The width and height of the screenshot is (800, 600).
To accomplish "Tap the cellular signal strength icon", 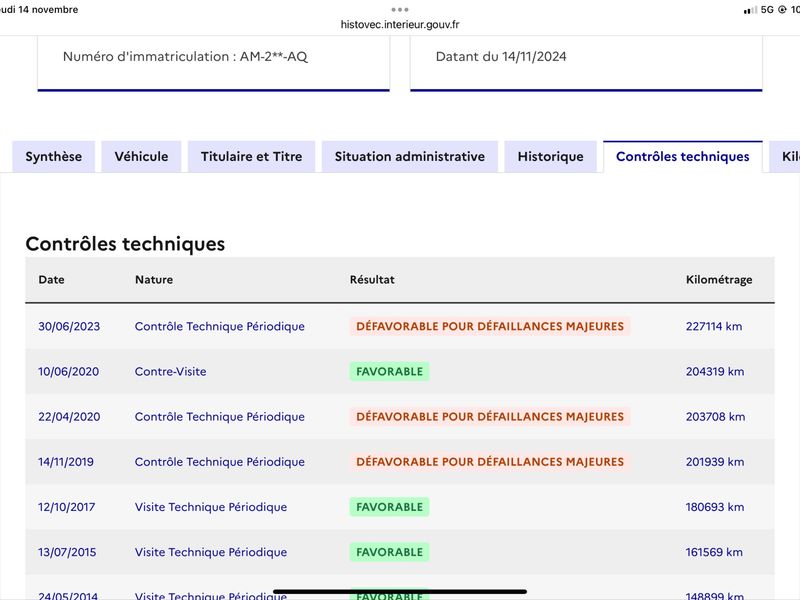I will click(x=751, y=10).
